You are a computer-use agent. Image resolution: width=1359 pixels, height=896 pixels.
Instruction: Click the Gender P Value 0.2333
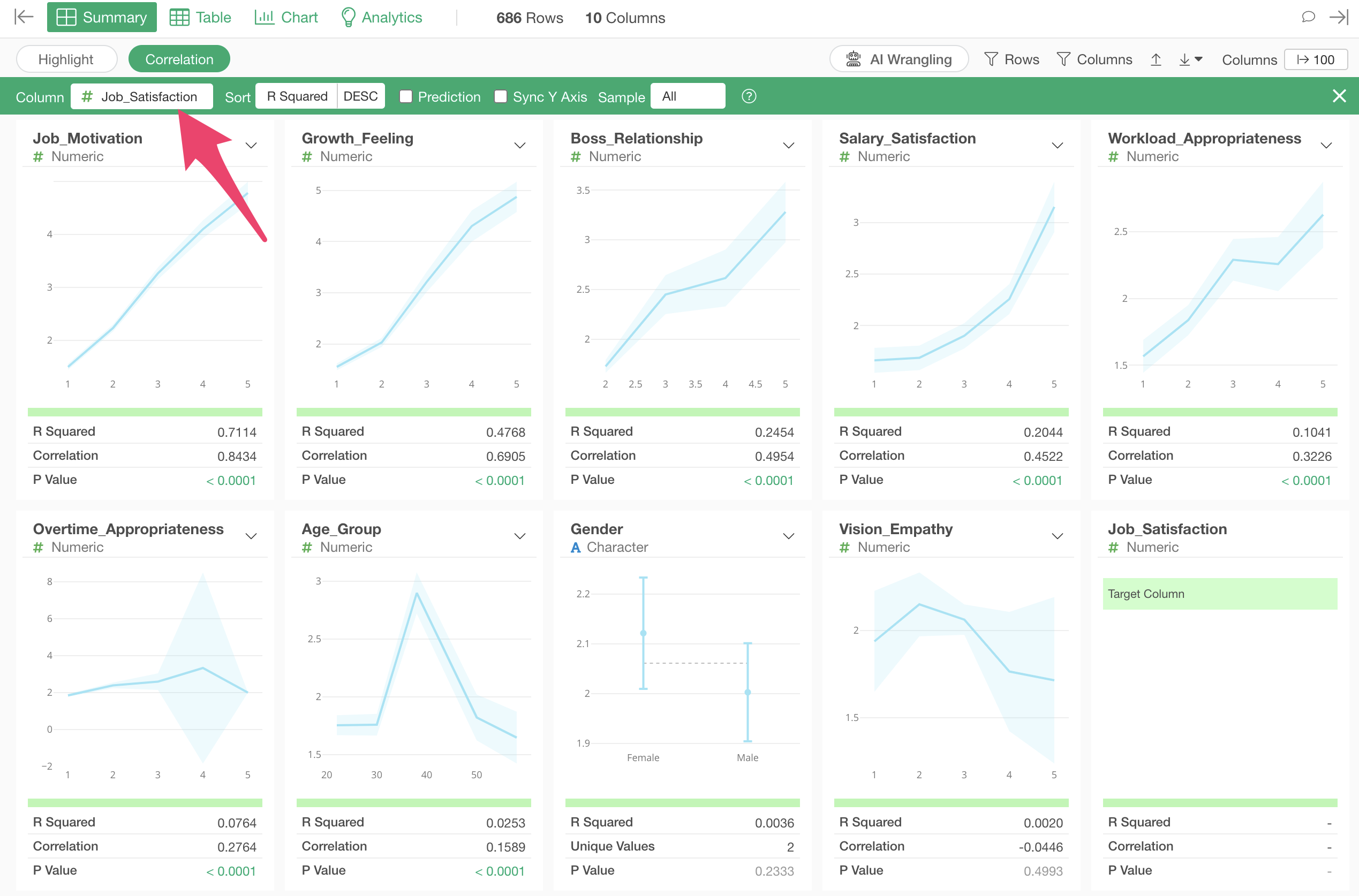pyautogui.click(x=774, y=871)
